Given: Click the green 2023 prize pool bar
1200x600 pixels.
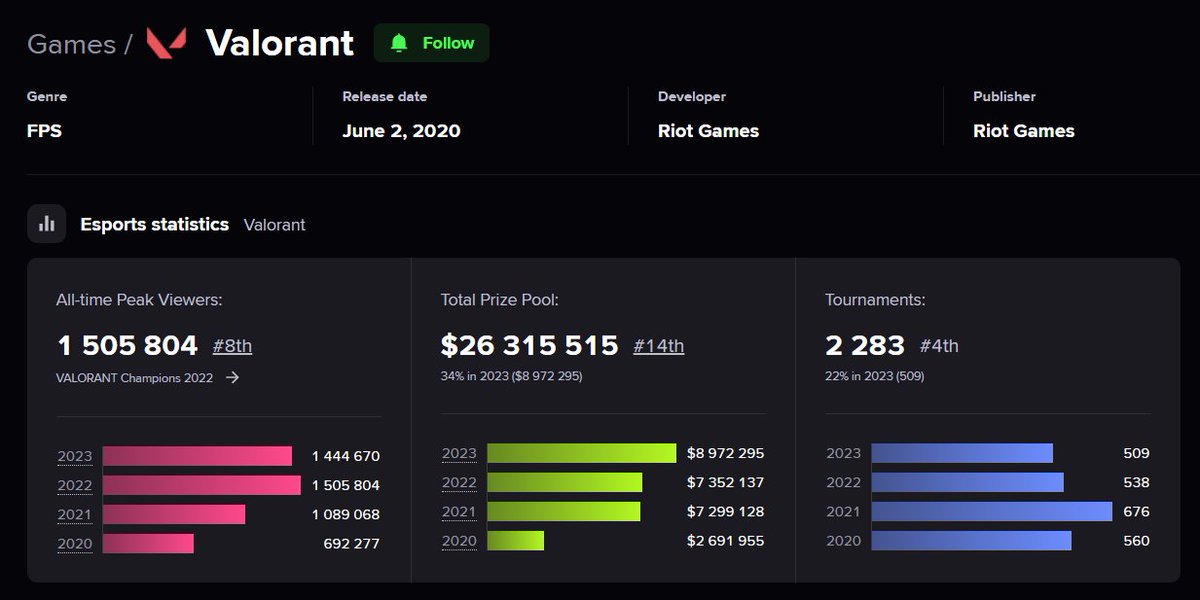Looking at the screenshot, I should 582,453.
